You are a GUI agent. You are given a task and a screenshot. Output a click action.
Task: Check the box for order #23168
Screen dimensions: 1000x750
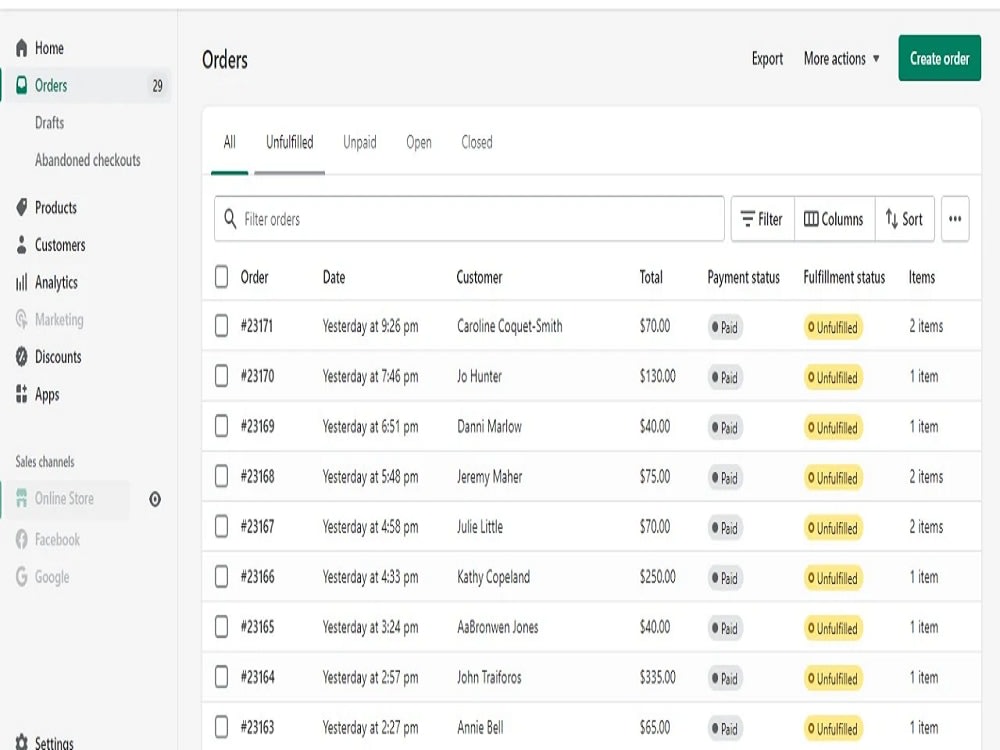(221, 476)
